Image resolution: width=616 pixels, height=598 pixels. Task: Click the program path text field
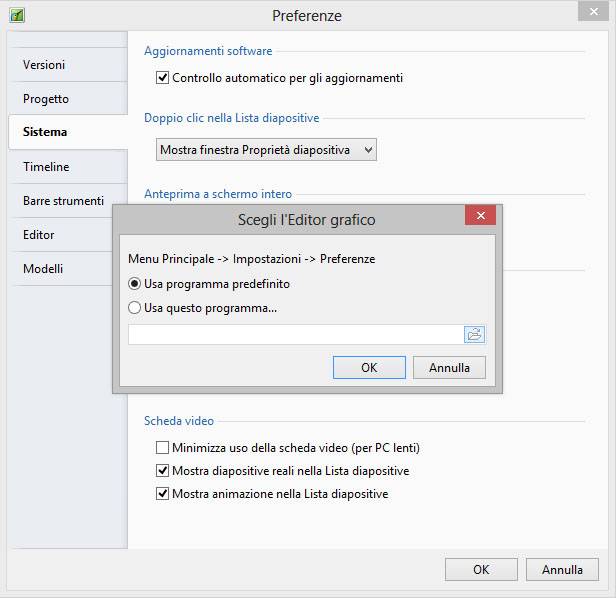point(295,334)
